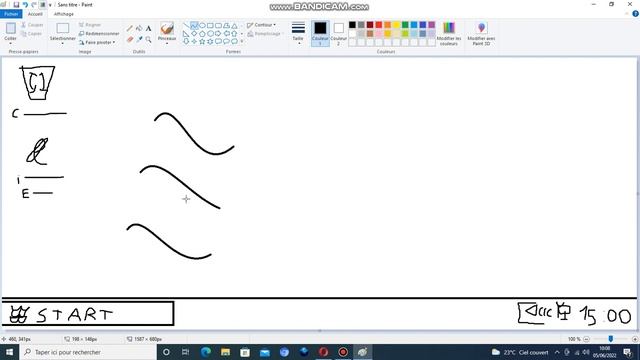Select the Eraser tool

[x=130, y=39]
